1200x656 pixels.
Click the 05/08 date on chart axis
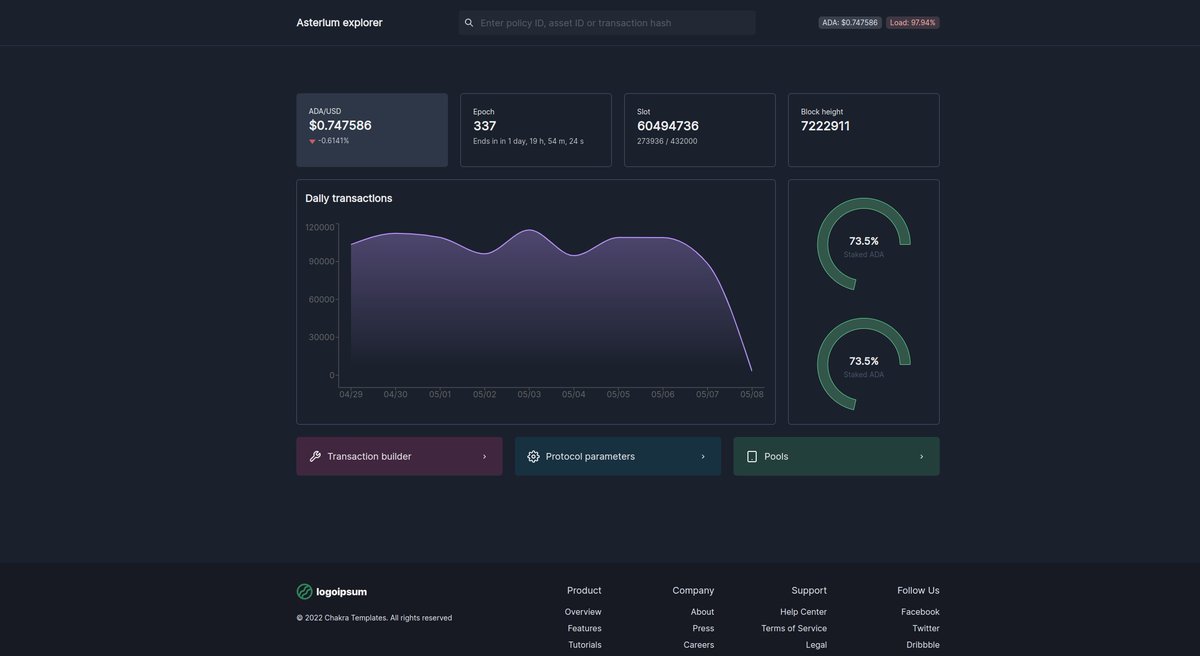click(752, 394)
